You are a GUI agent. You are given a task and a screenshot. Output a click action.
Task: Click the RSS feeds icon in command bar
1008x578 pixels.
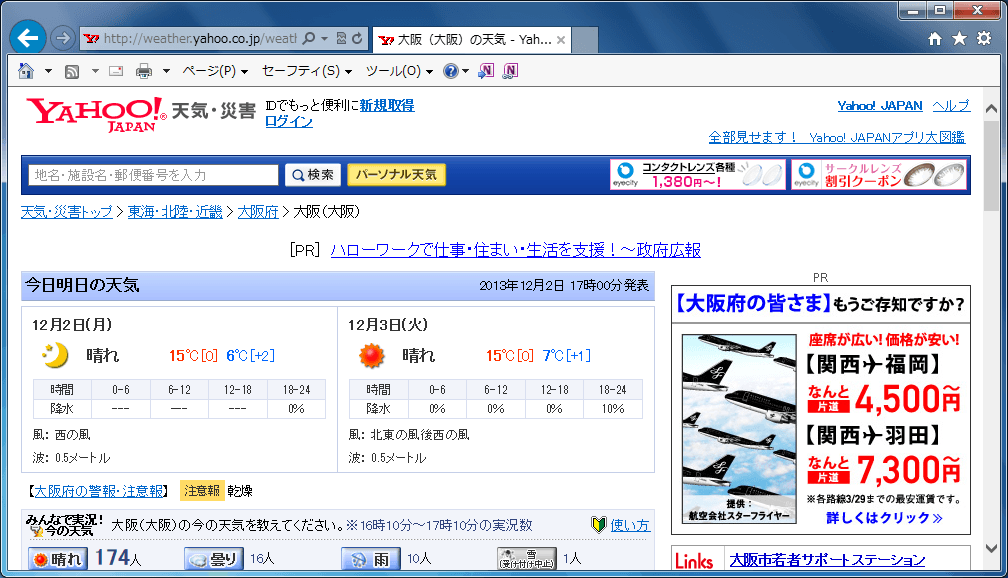pos(72,71)
